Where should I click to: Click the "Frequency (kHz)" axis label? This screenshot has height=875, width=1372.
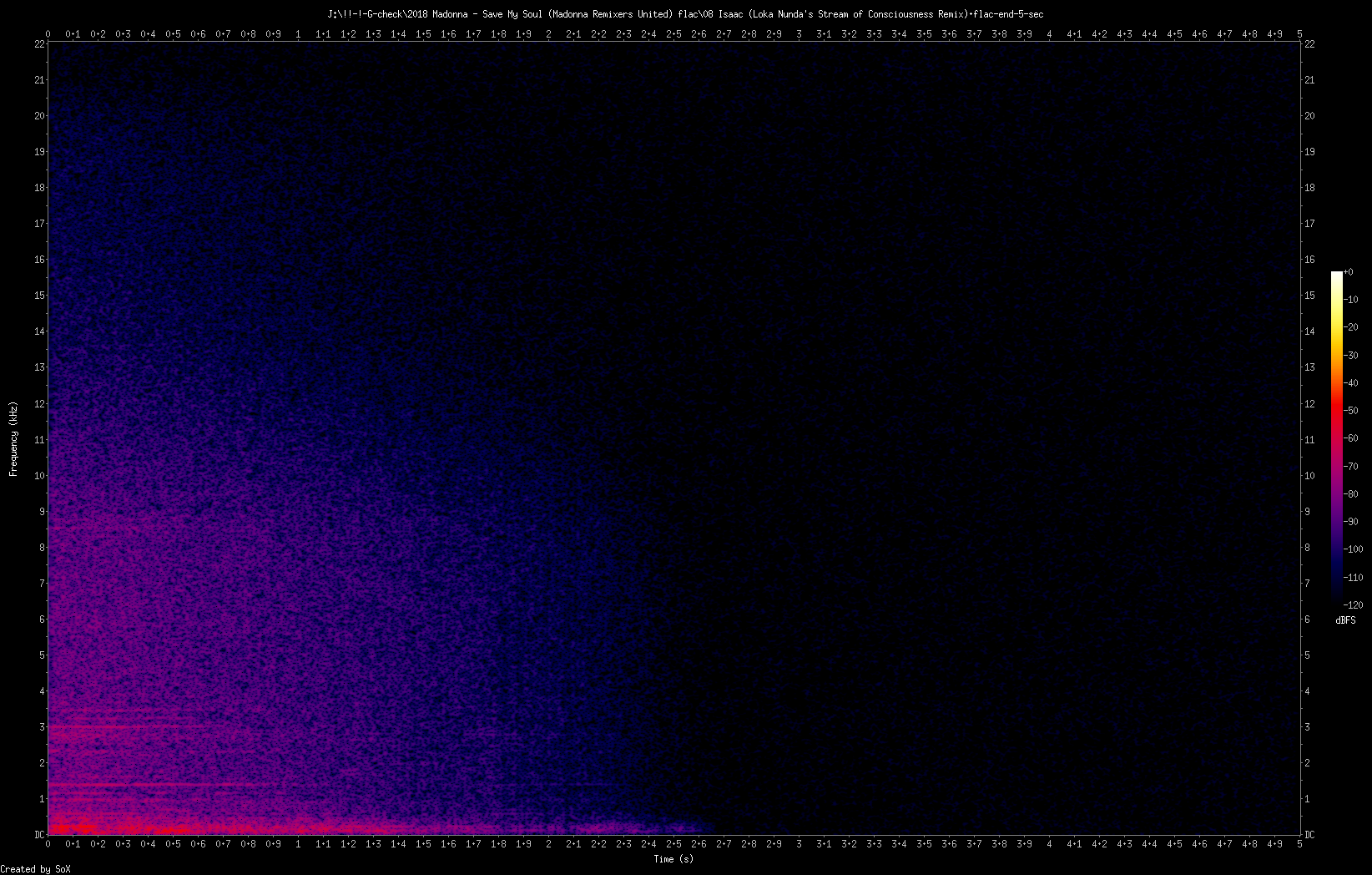(x=13, y=439)
